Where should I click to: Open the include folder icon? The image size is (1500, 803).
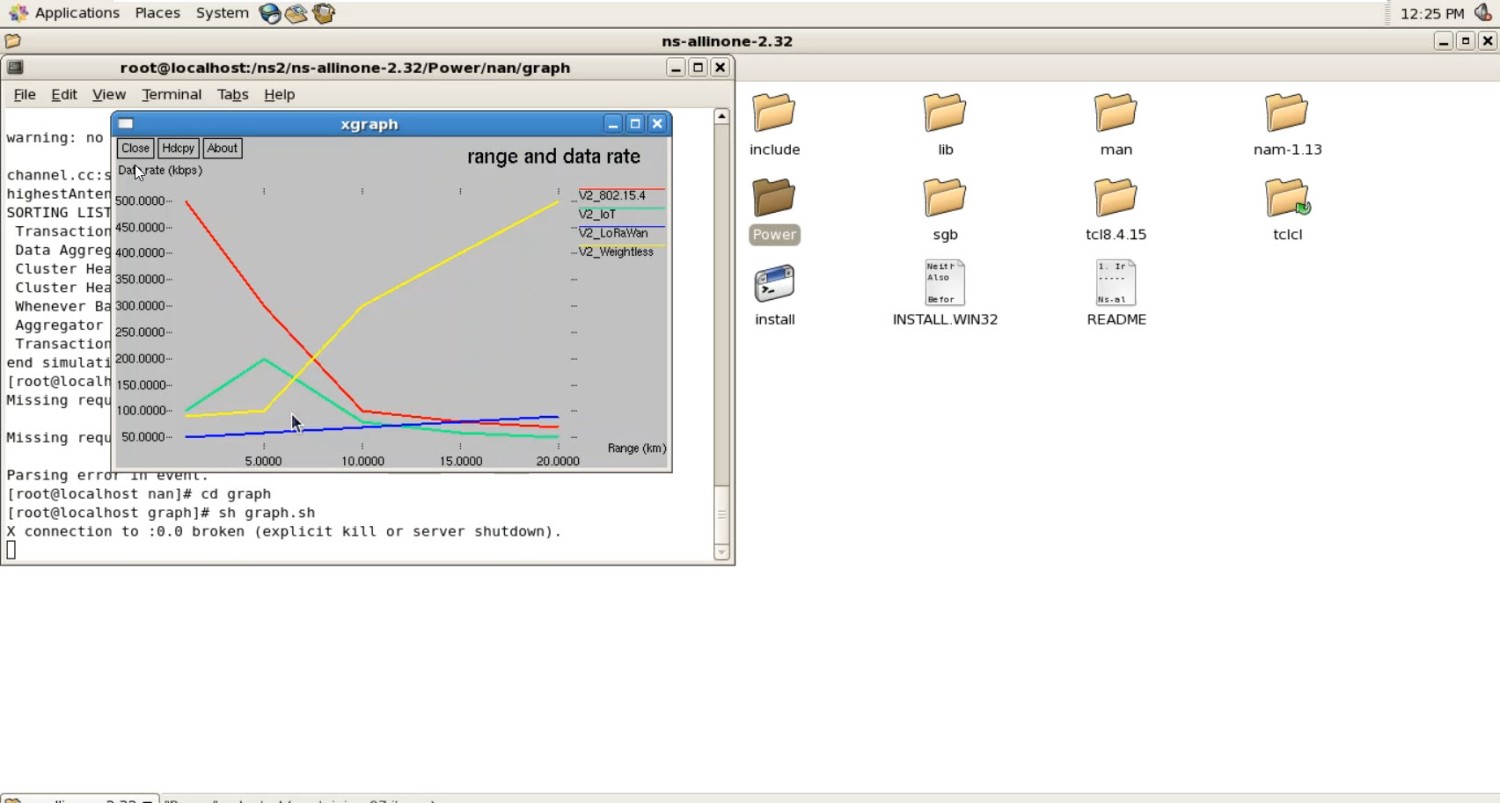click(774, 114)
